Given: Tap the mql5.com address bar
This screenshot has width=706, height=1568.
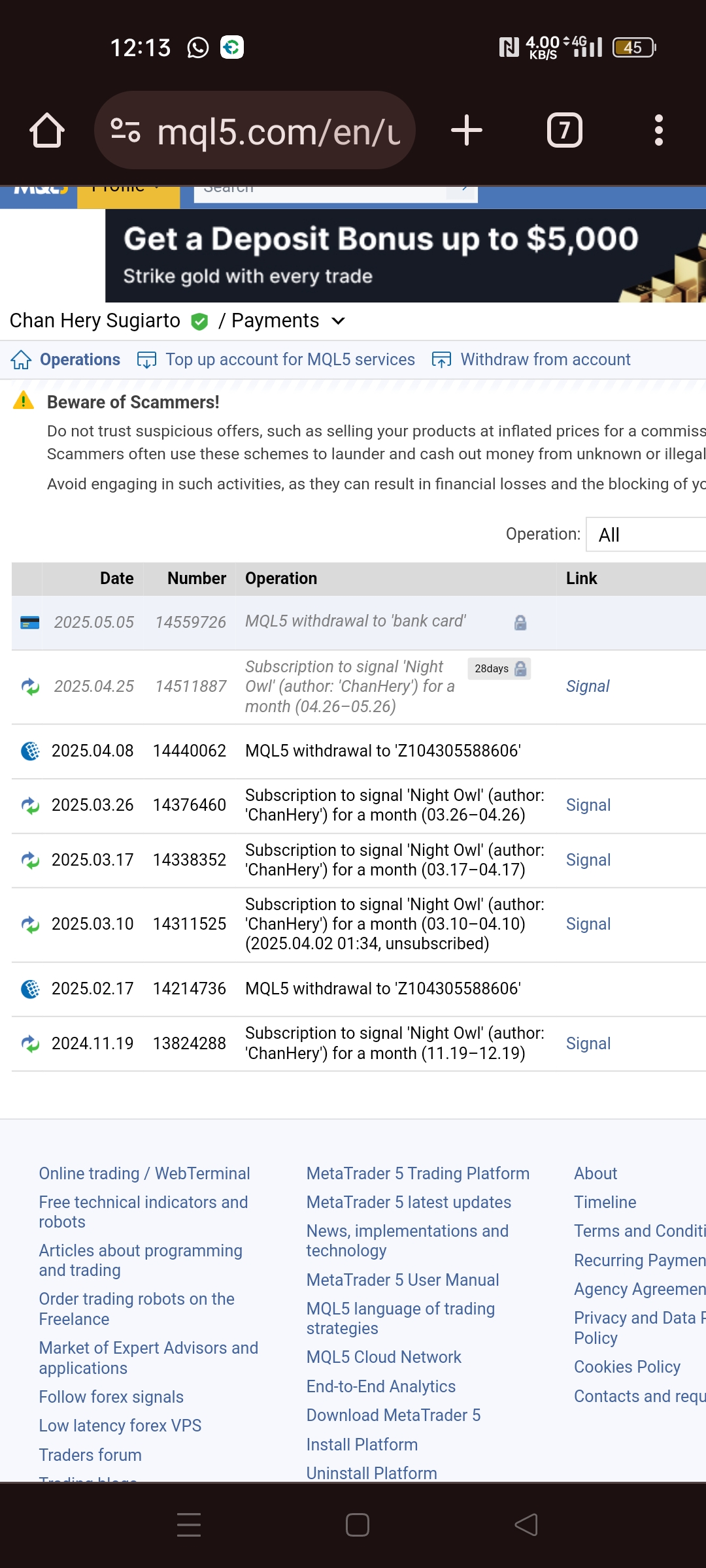Looking at the screenshot, I should (255, 130).
